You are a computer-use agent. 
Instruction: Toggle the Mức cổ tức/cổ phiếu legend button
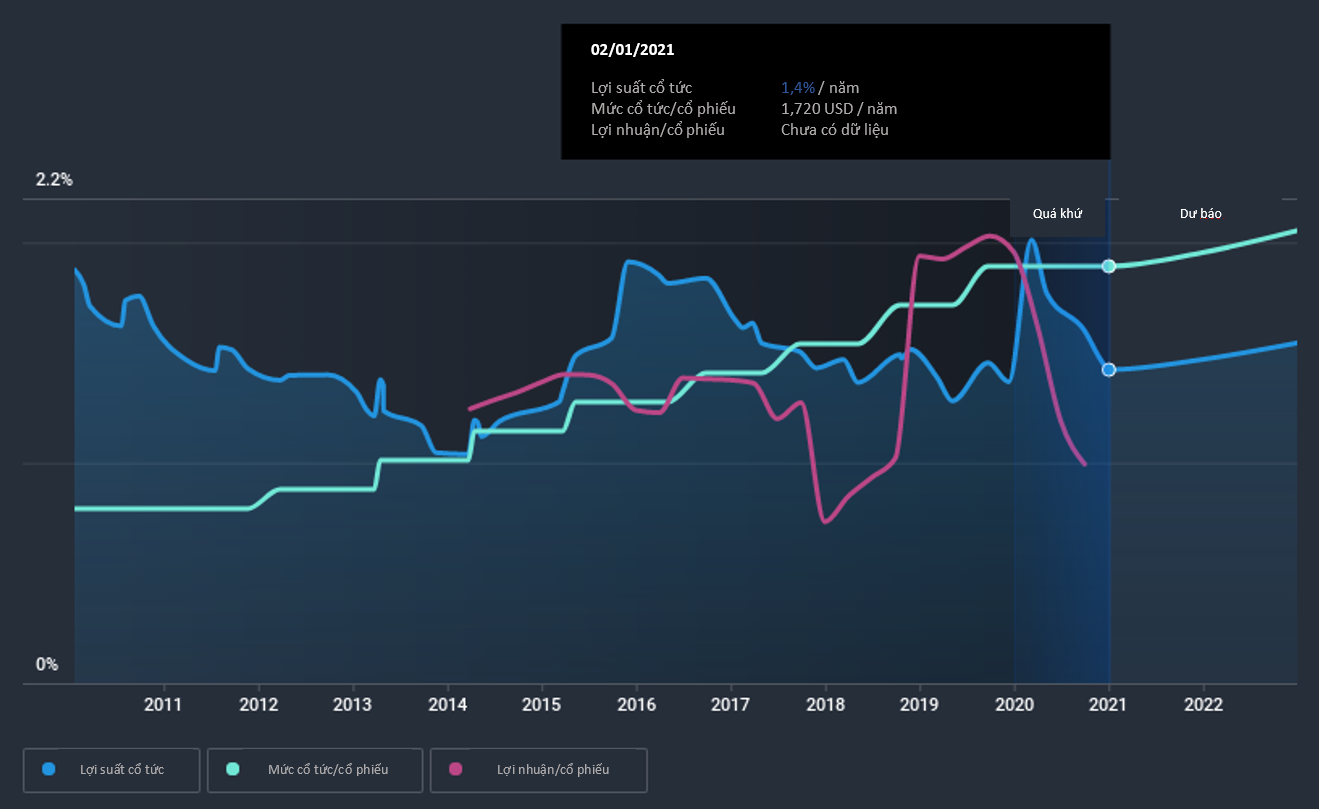point(315,770)
